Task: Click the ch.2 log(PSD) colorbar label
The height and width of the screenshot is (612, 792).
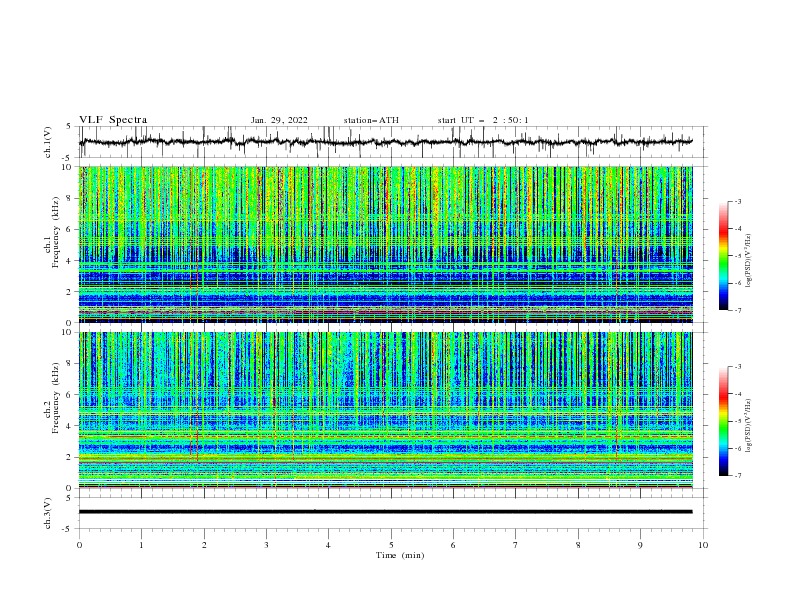Action: click(749, 425)
